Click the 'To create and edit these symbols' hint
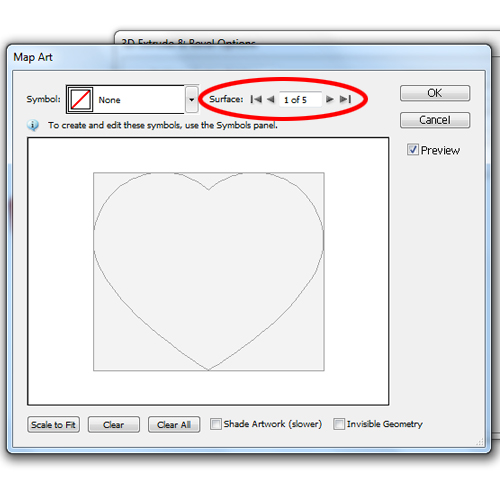Screen dimensions: 500x500 click(163, 125)
